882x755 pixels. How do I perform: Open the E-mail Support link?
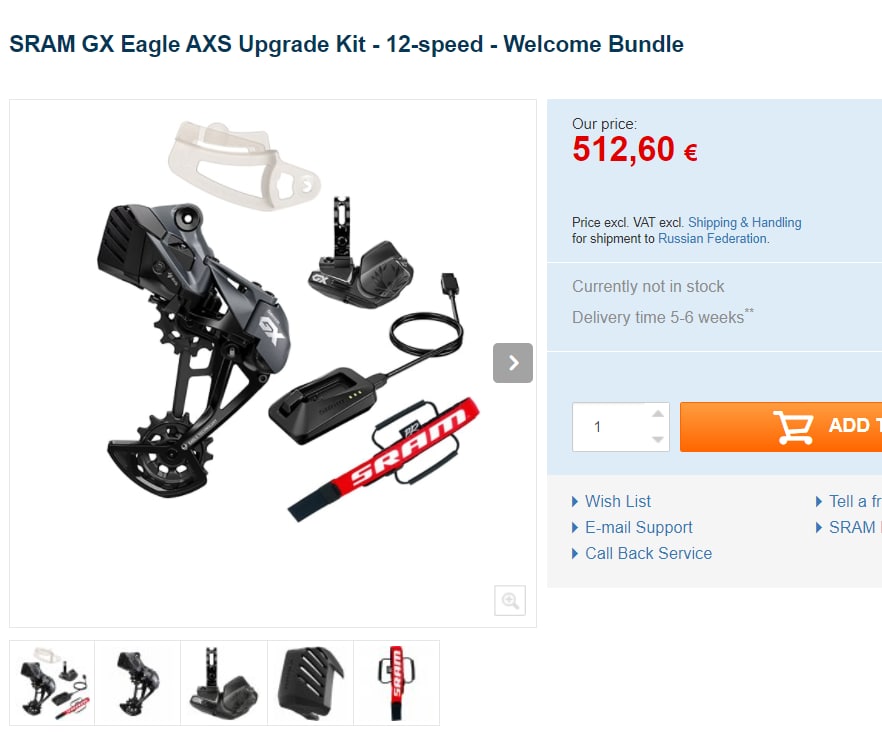pos(638,527)
